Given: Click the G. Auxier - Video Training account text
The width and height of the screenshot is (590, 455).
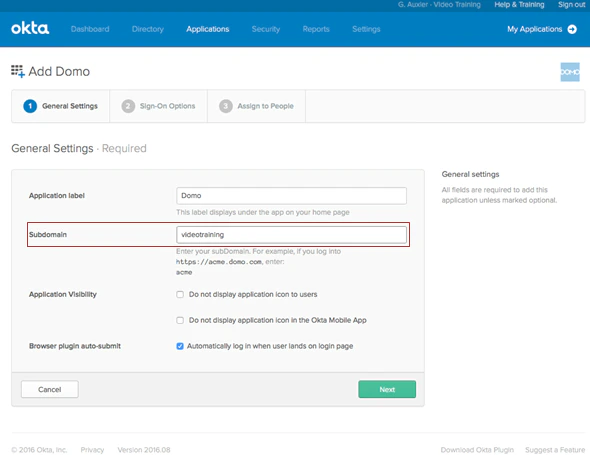Looking at the screenshot, I should [x=439, y=5].
